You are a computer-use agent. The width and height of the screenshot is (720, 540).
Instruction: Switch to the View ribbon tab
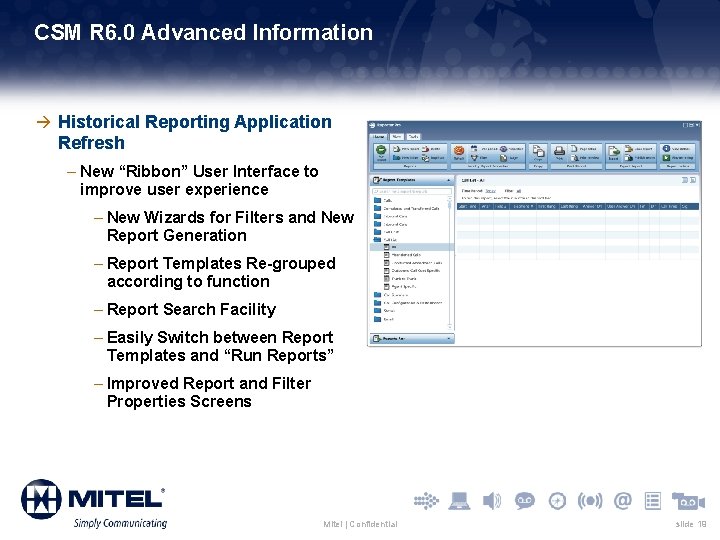pos(397,137)
